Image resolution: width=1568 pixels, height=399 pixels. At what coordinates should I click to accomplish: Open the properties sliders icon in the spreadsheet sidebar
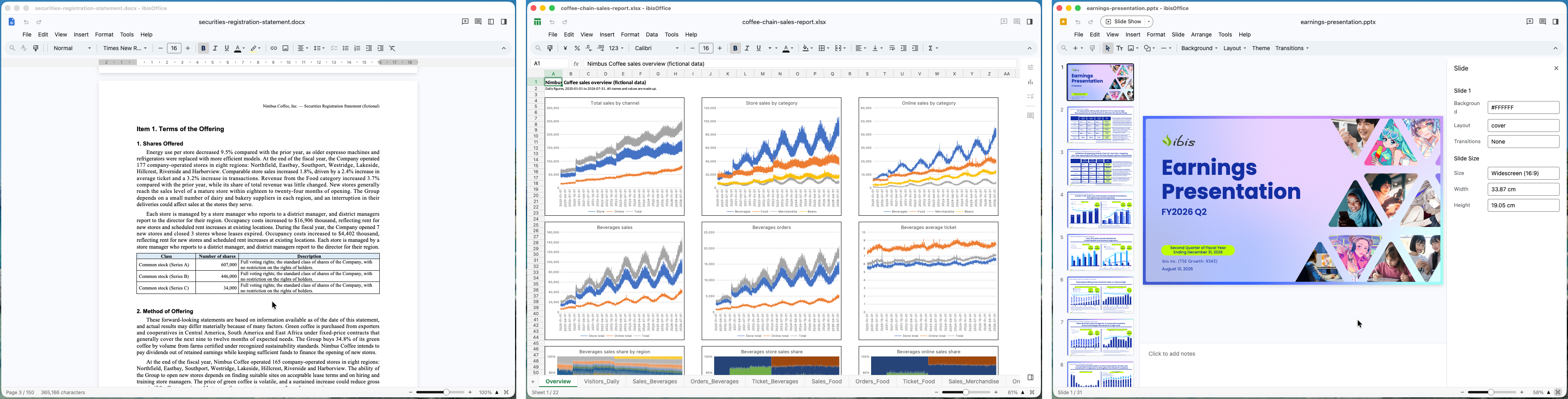click(1030, 67)
